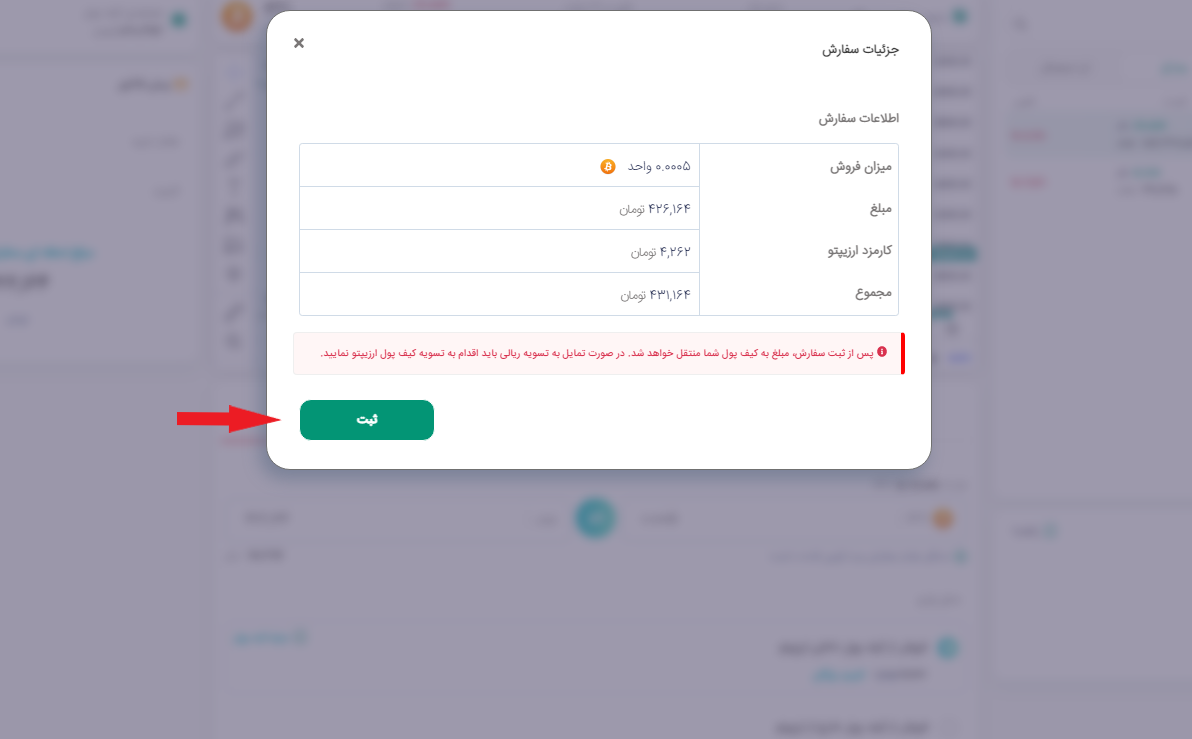
Task: Click the red settlement warning message text
Action: (x=597, y=354)
